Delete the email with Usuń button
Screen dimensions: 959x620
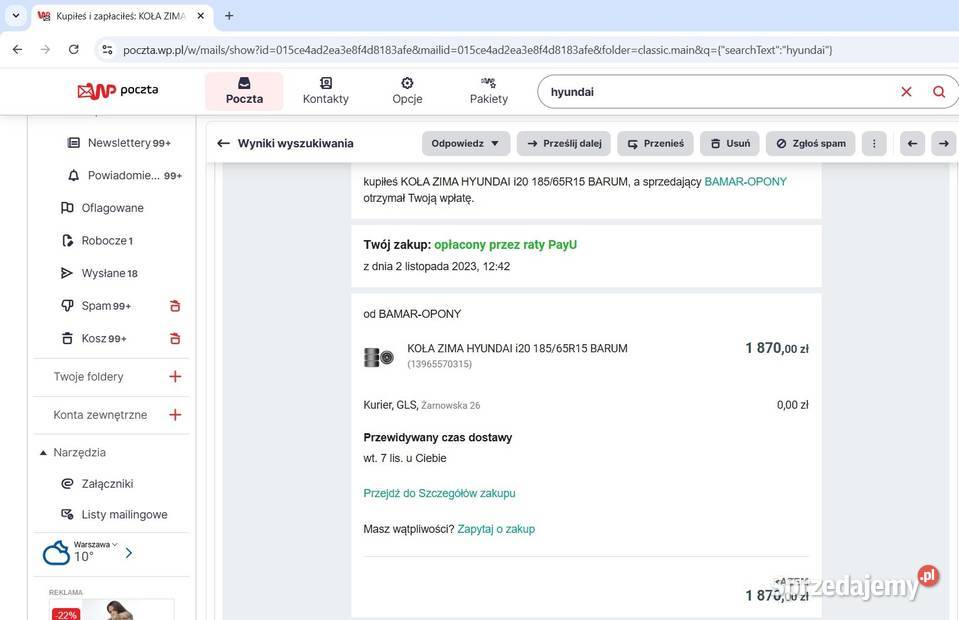(x=730, y=144)
